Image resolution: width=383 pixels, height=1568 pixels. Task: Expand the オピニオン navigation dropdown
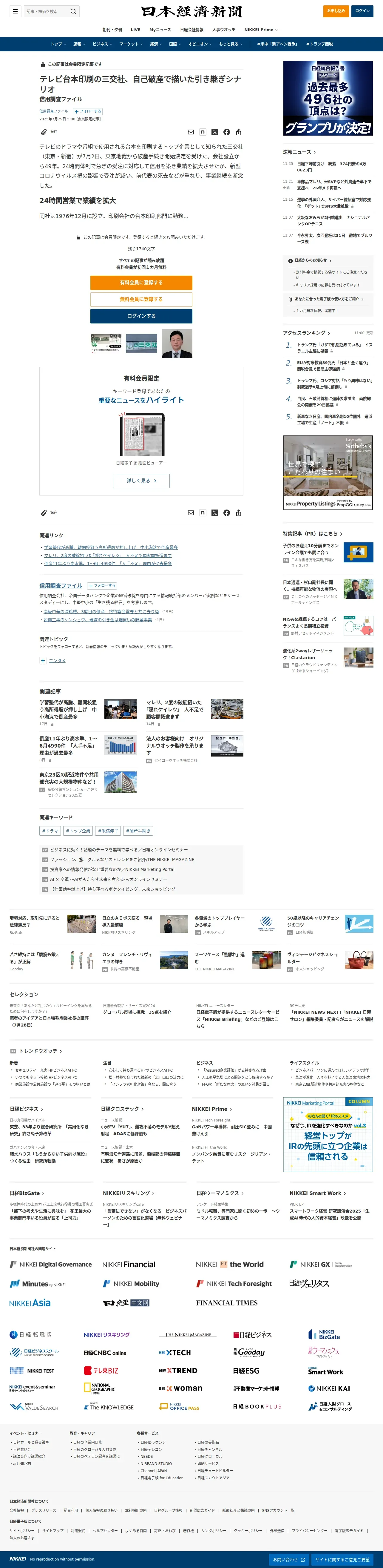click(x=201, y=44)
